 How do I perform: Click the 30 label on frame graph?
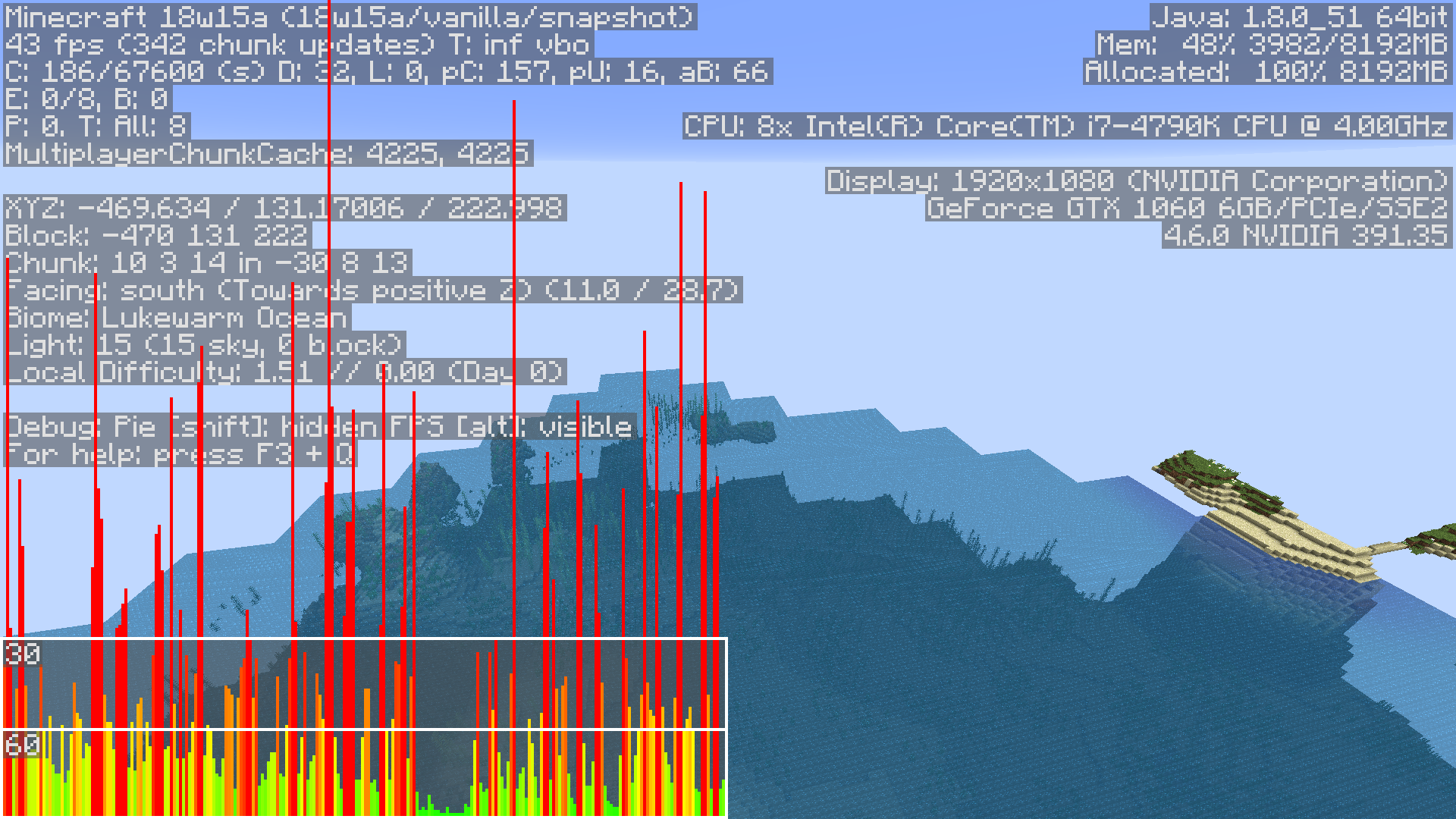coord(21,654)
